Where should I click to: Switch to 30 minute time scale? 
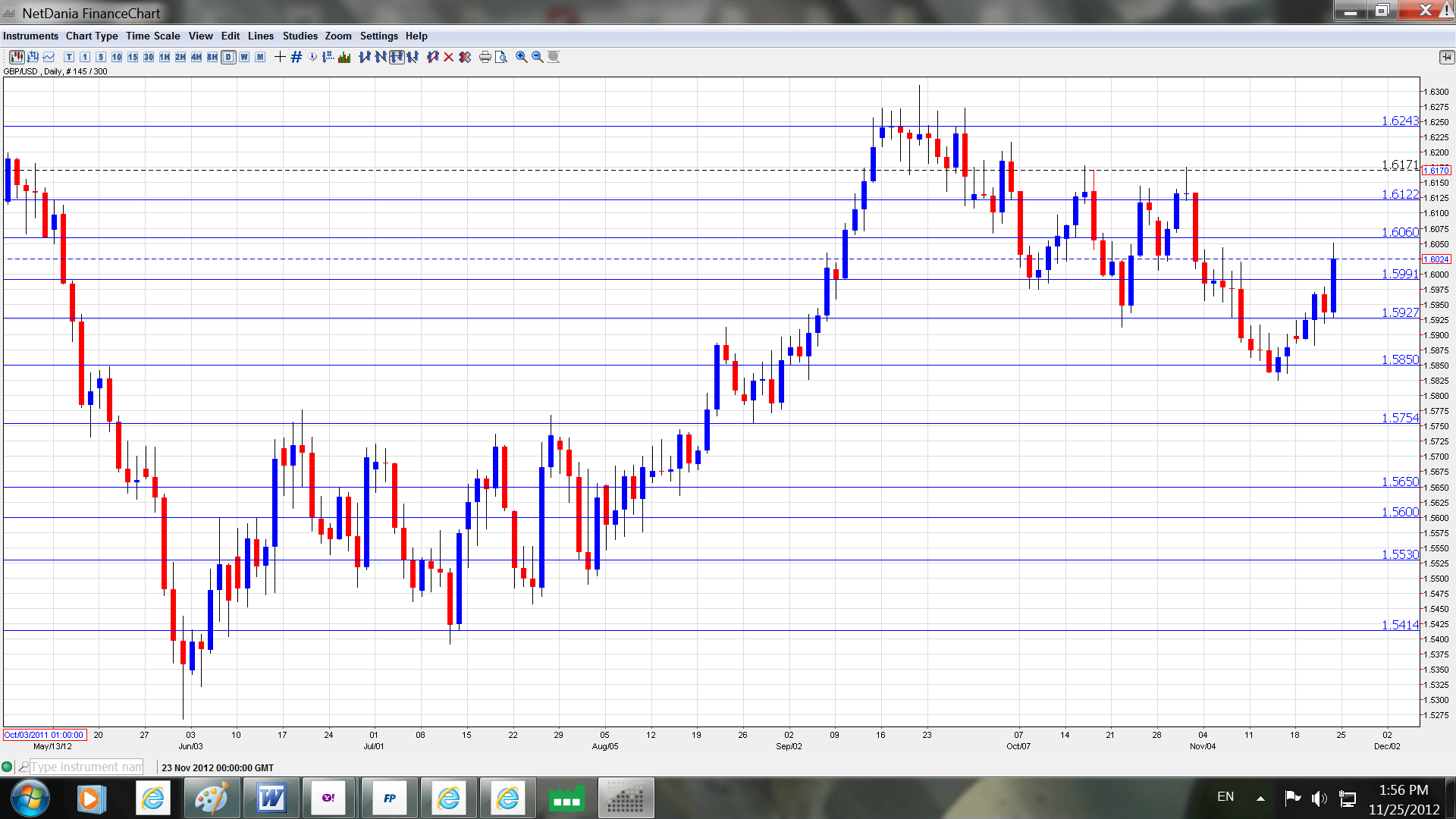[149, 57]
